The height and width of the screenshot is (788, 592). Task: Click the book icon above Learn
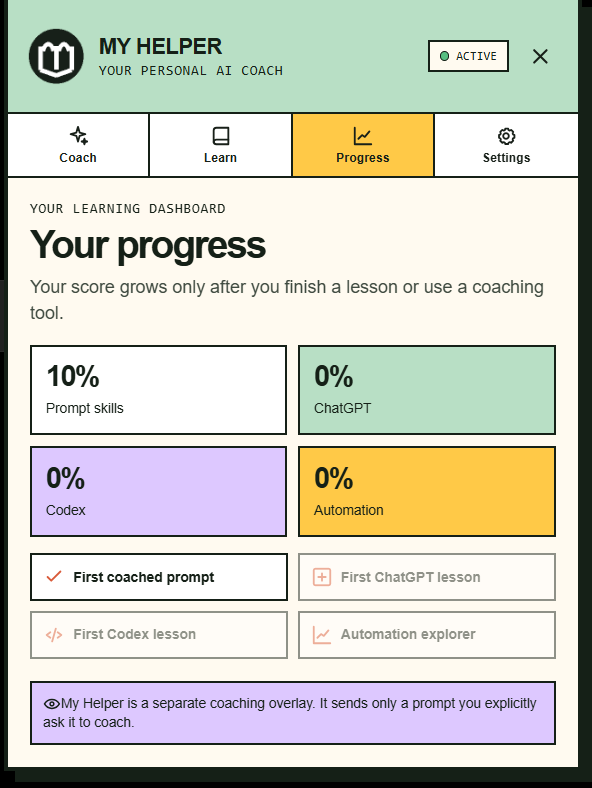[x=221, y=136]
